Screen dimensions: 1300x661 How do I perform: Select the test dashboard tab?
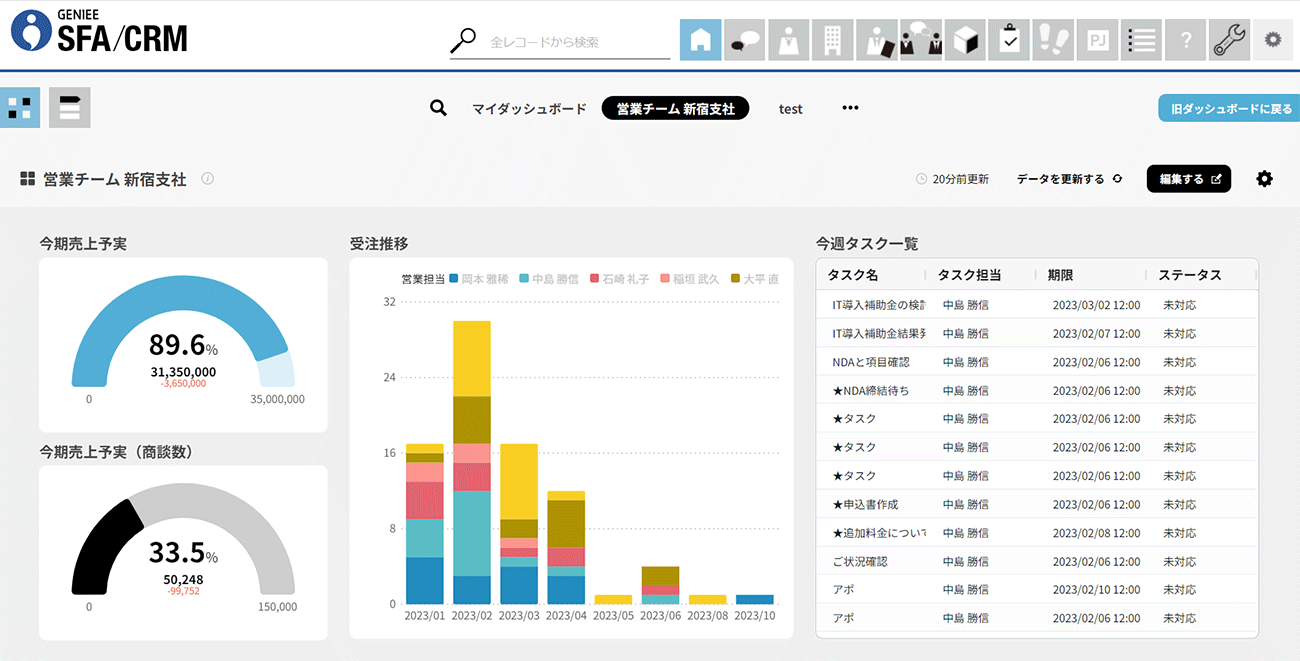(790, 108)
